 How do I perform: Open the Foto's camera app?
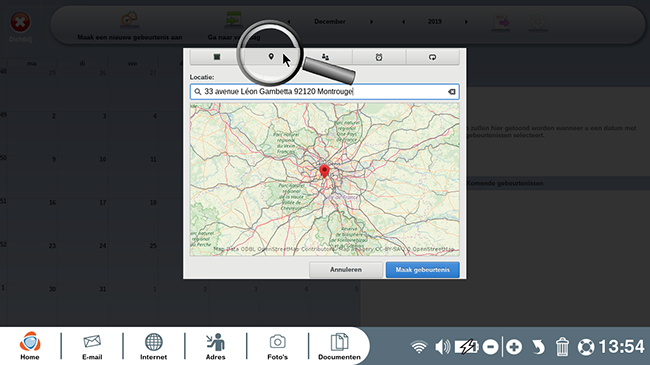click(277, 346)
